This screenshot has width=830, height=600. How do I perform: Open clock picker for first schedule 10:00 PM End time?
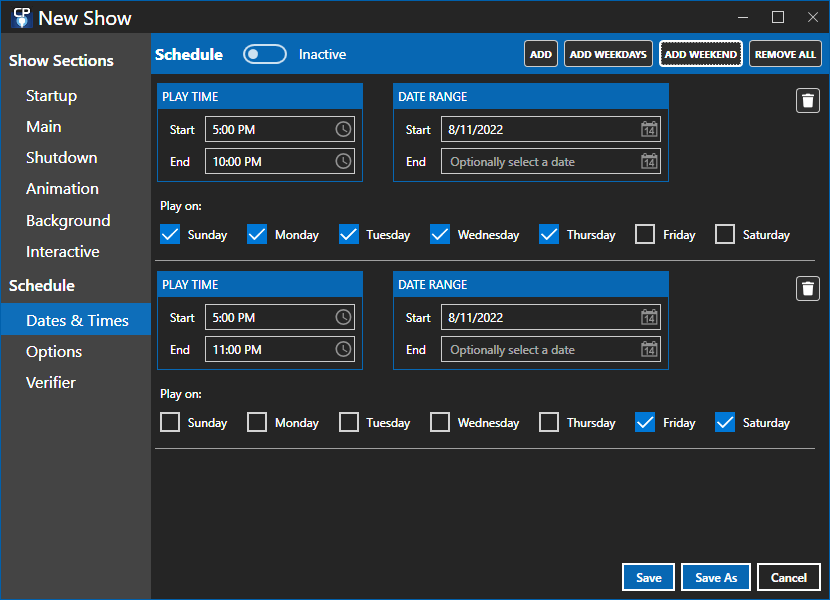(x=343, y=162)
